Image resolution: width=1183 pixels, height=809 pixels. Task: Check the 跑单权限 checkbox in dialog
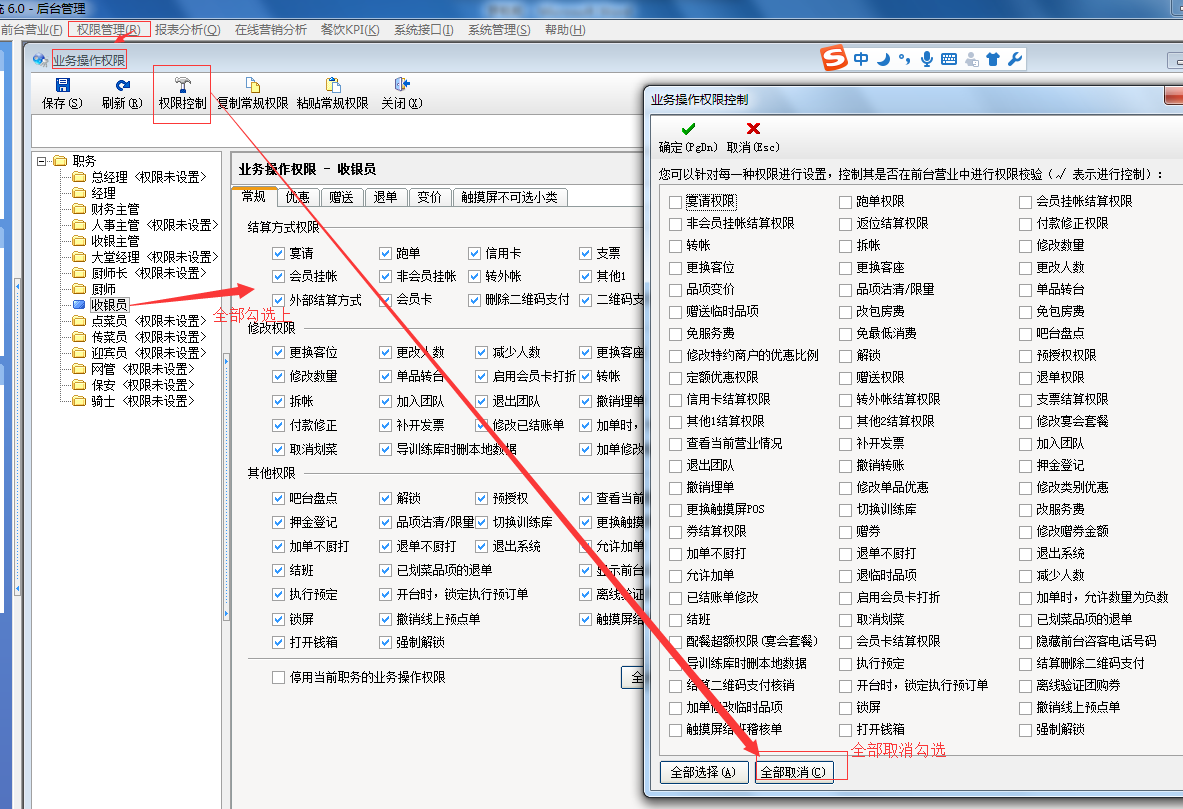pos(846,202)
